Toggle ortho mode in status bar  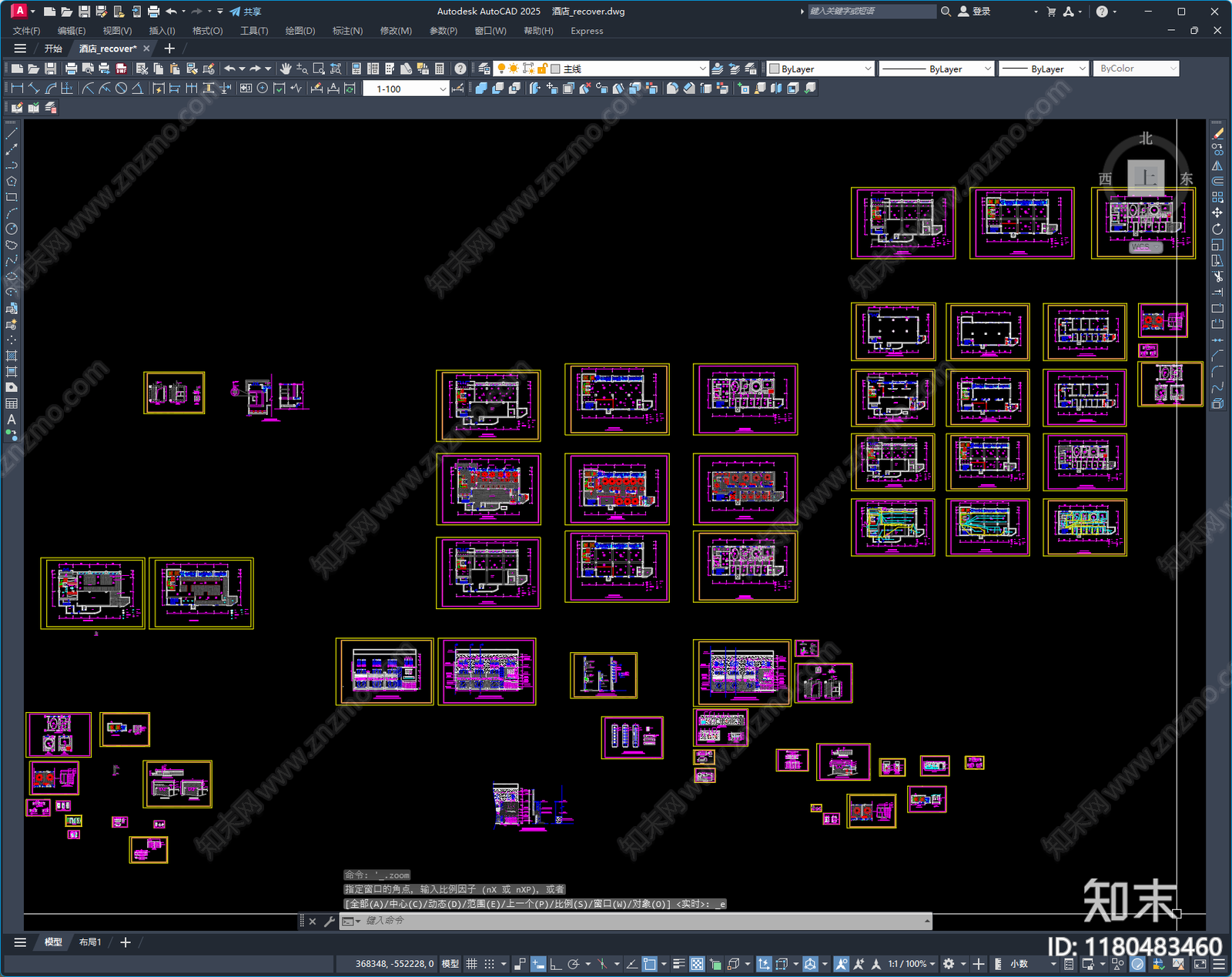click(555, 964)
